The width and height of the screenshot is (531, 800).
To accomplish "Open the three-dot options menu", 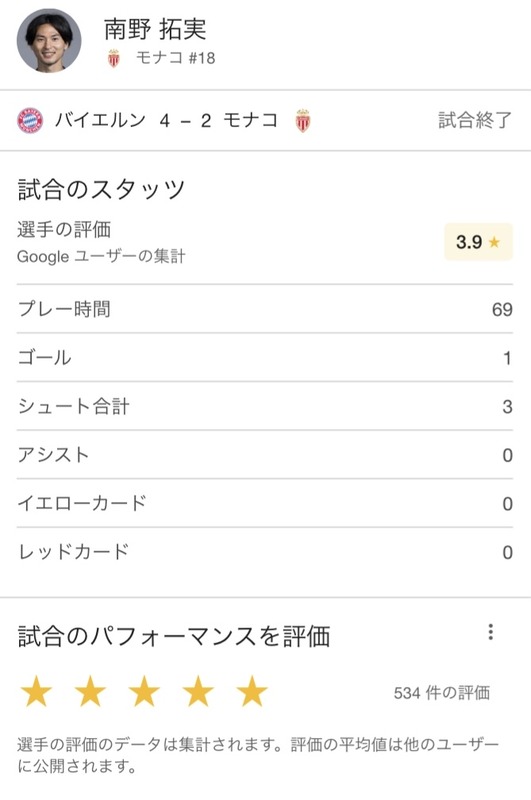I will pos(491,632).
